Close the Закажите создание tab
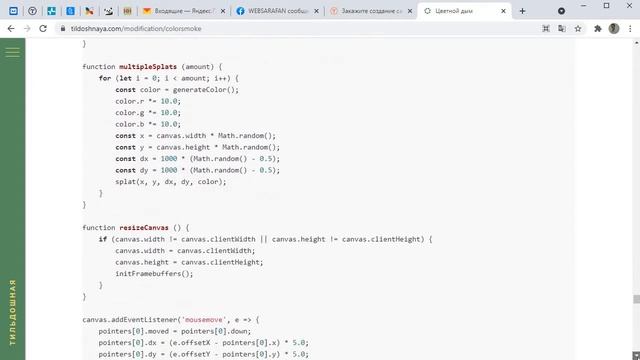Viewport: 640px width, 360px height. (x=410, y=11)
